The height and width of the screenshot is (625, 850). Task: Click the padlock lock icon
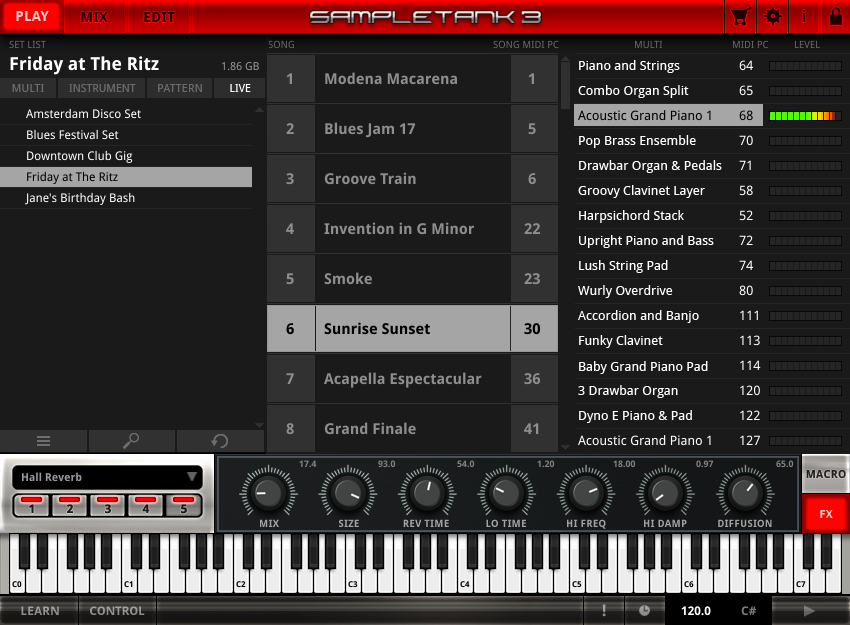(x=835, y=17)
